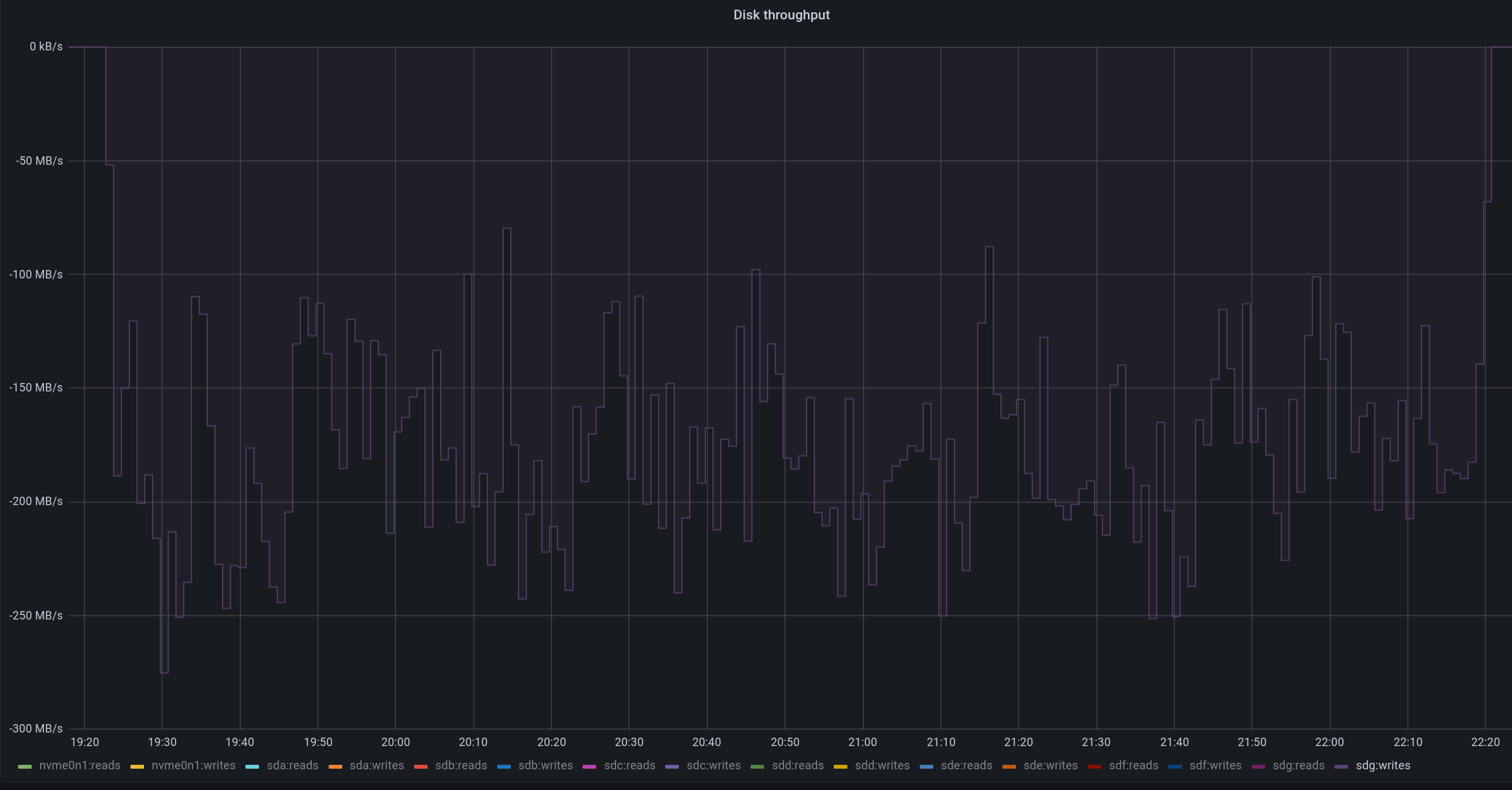Toggle the sdg:writes legend label

(x=1383, y=765)
